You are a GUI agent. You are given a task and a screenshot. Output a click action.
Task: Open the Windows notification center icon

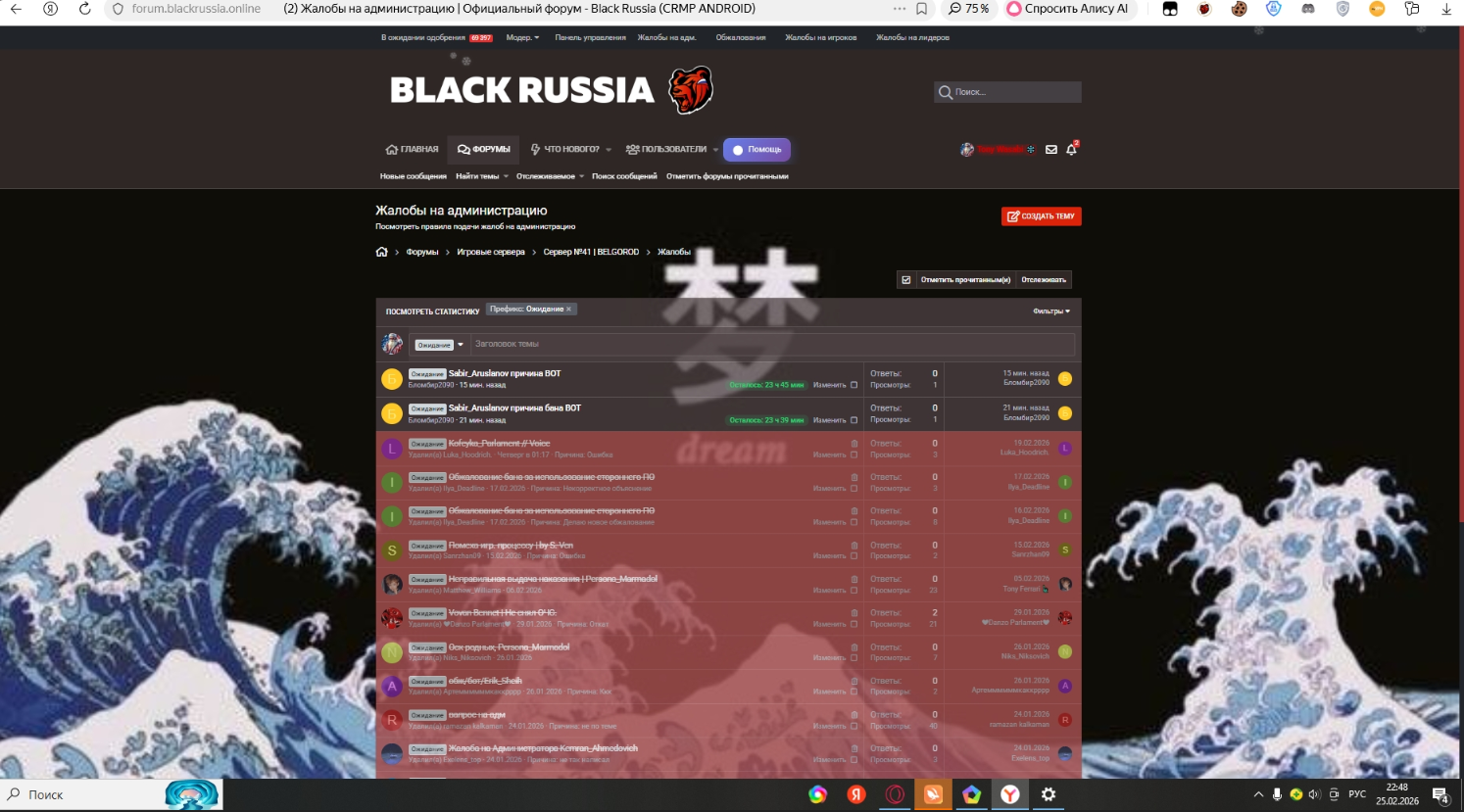1440,794
